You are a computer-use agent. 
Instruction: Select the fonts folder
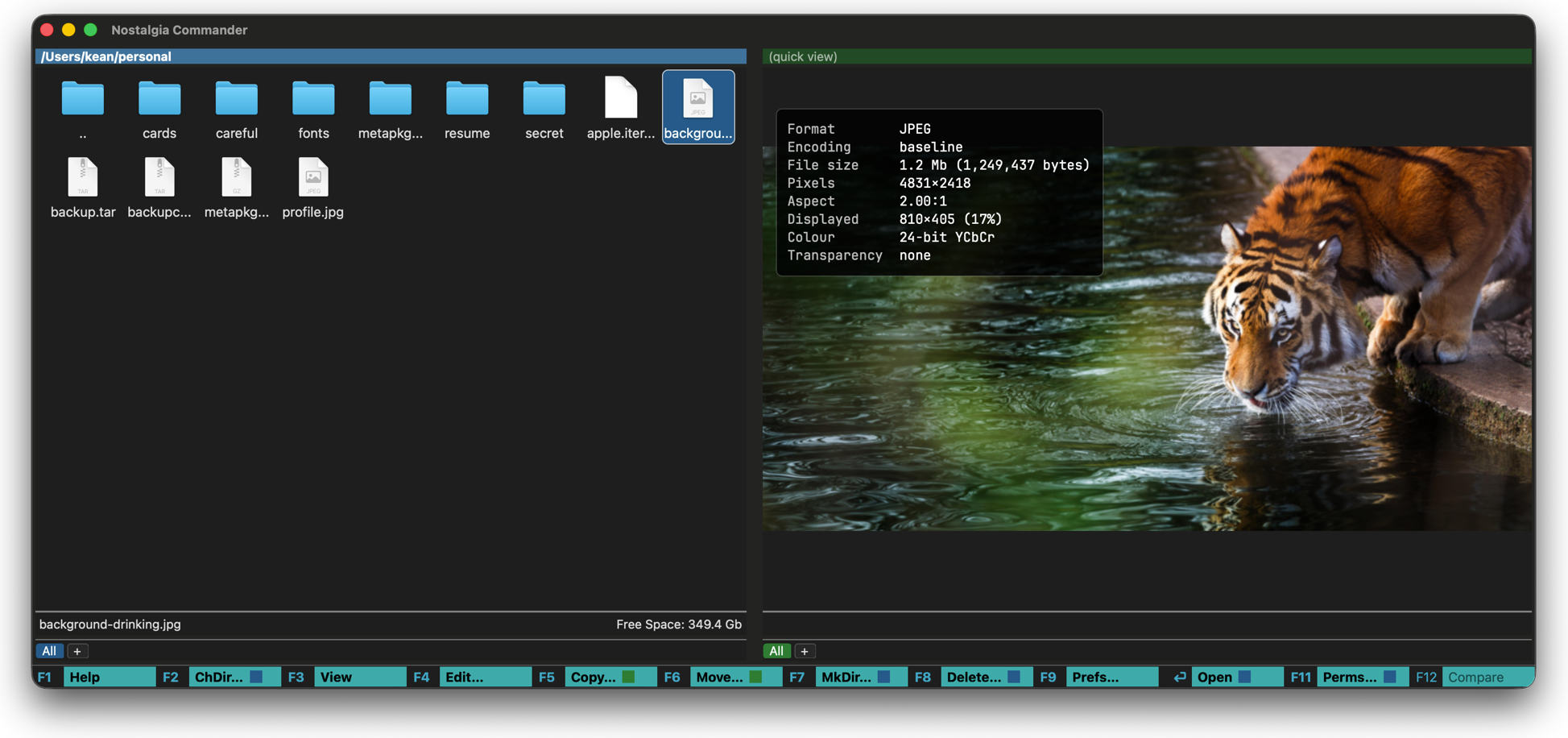click(x=313, y=108)
